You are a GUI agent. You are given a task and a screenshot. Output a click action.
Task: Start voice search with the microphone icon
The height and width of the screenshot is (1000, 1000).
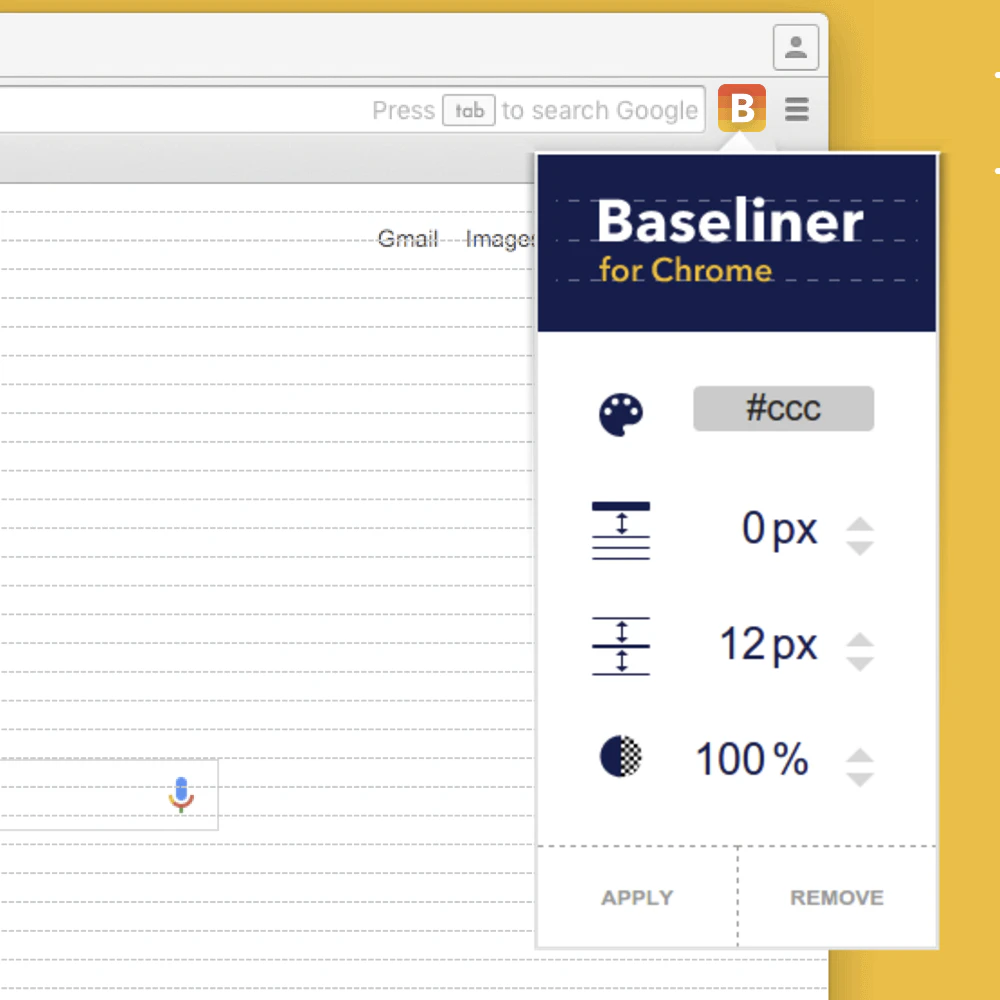[182, 793]
